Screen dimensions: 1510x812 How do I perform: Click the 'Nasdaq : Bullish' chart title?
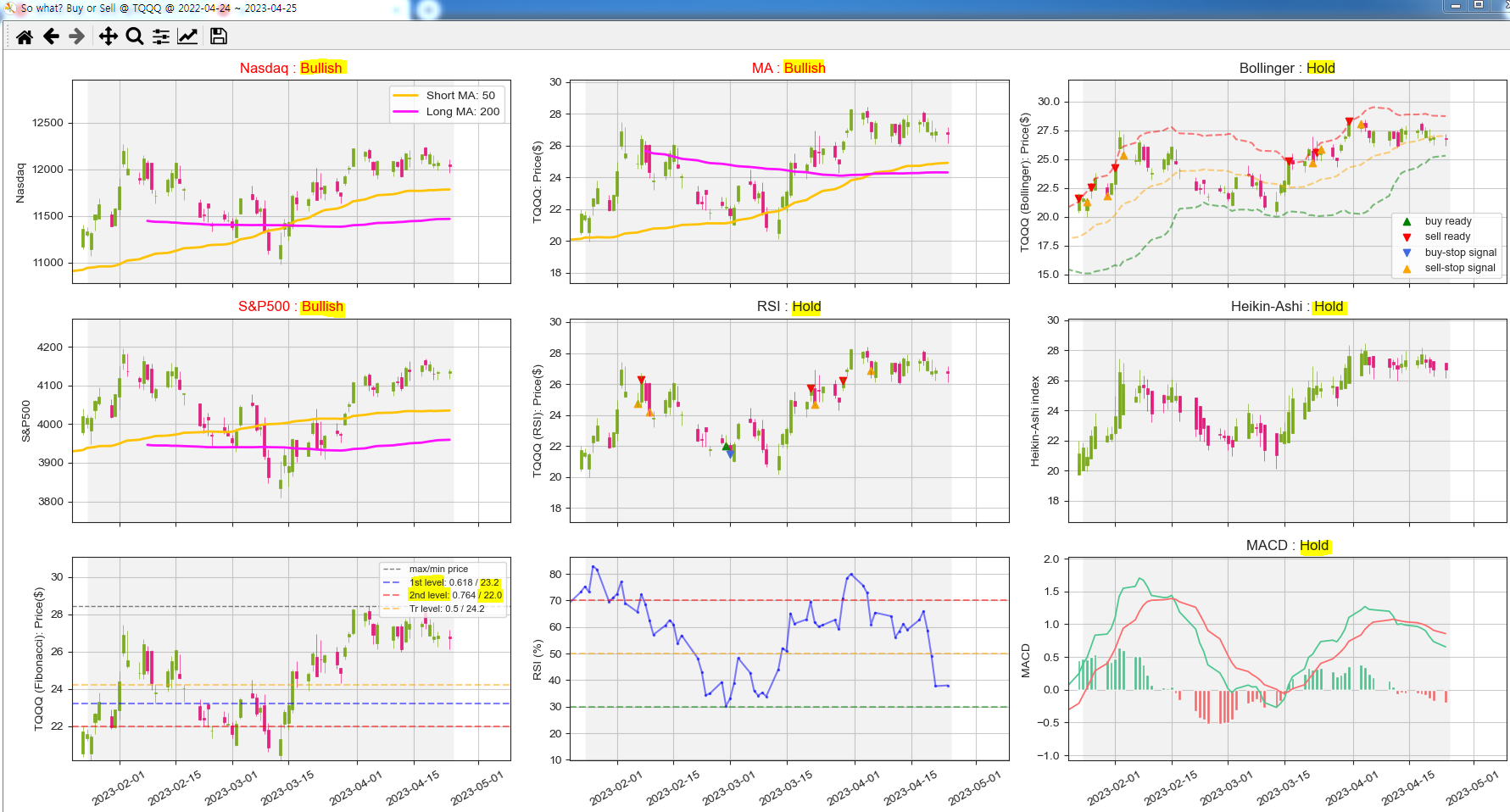tap(291, 68)
